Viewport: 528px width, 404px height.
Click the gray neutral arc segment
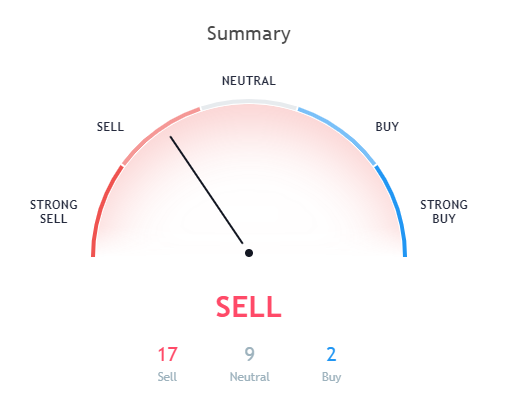pos(249,102)
